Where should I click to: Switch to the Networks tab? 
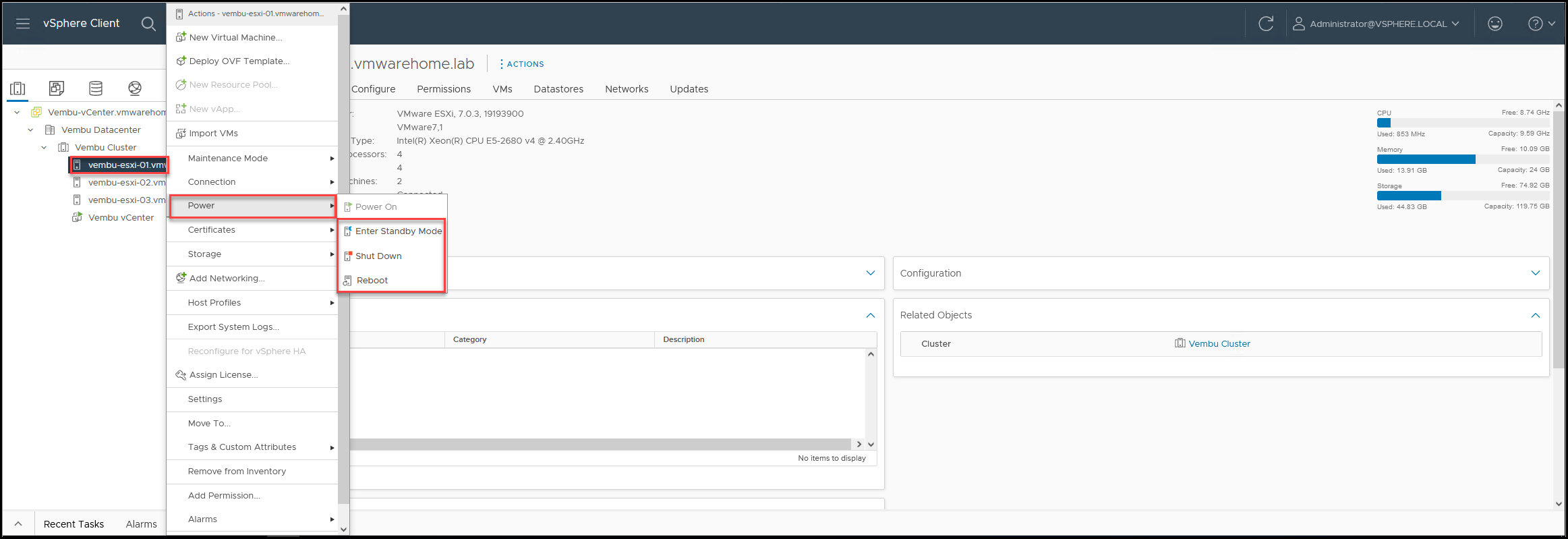[x=627, y=89]
